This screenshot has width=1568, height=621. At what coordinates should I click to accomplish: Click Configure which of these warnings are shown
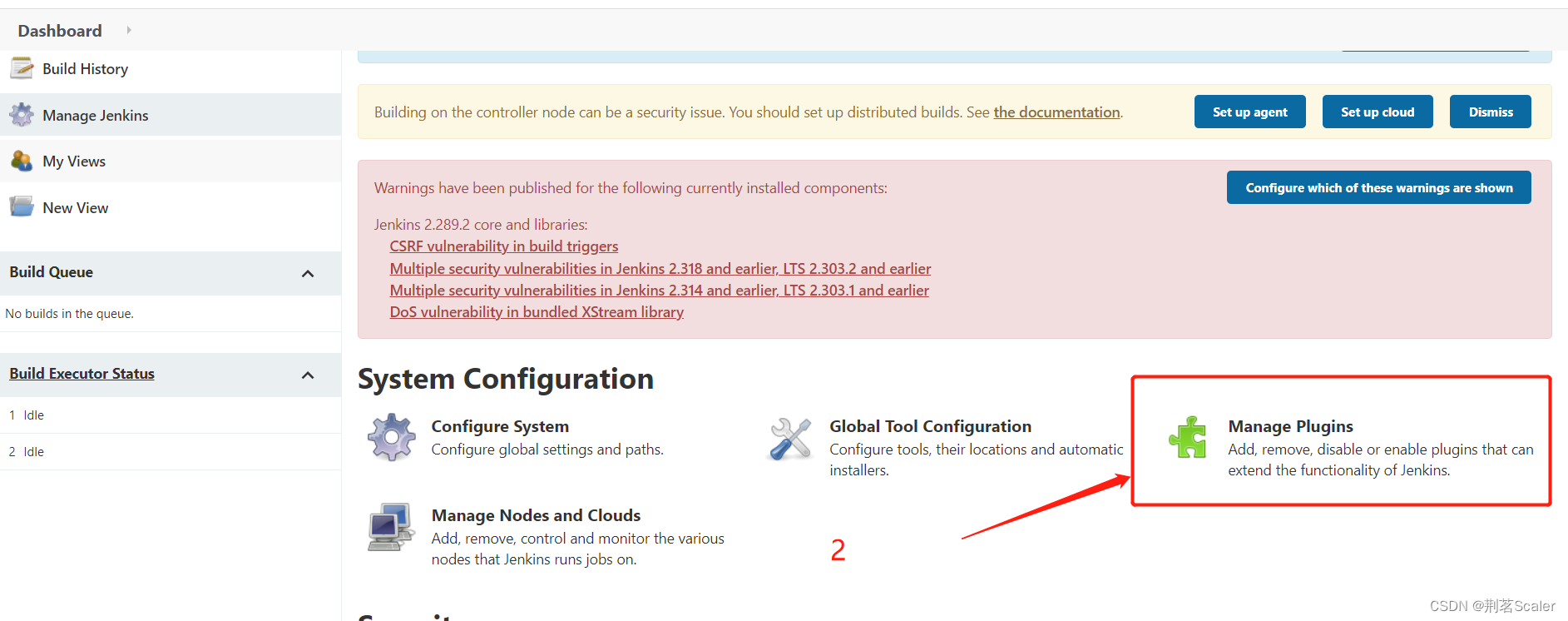click(1378, 187)
